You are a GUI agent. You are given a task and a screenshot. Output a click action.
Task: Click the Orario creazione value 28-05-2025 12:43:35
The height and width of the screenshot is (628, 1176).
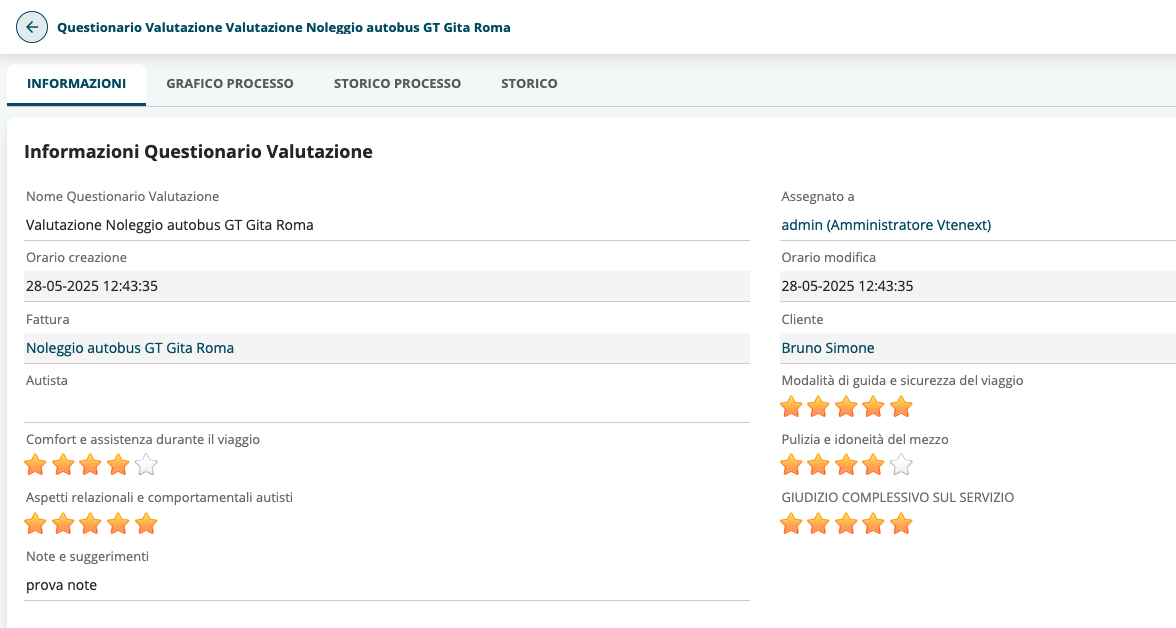[x=92, y=286]
